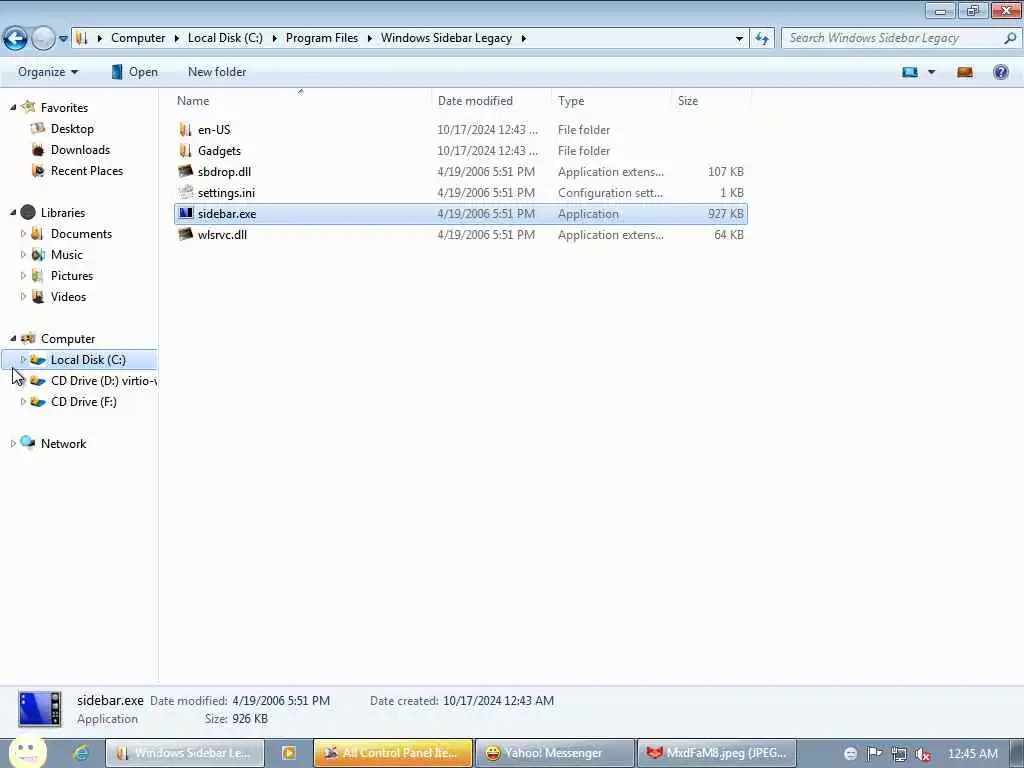This screenshot has width=1024, height=768.
Task: Open the Pictures library
Action: (x=72, y=275)
